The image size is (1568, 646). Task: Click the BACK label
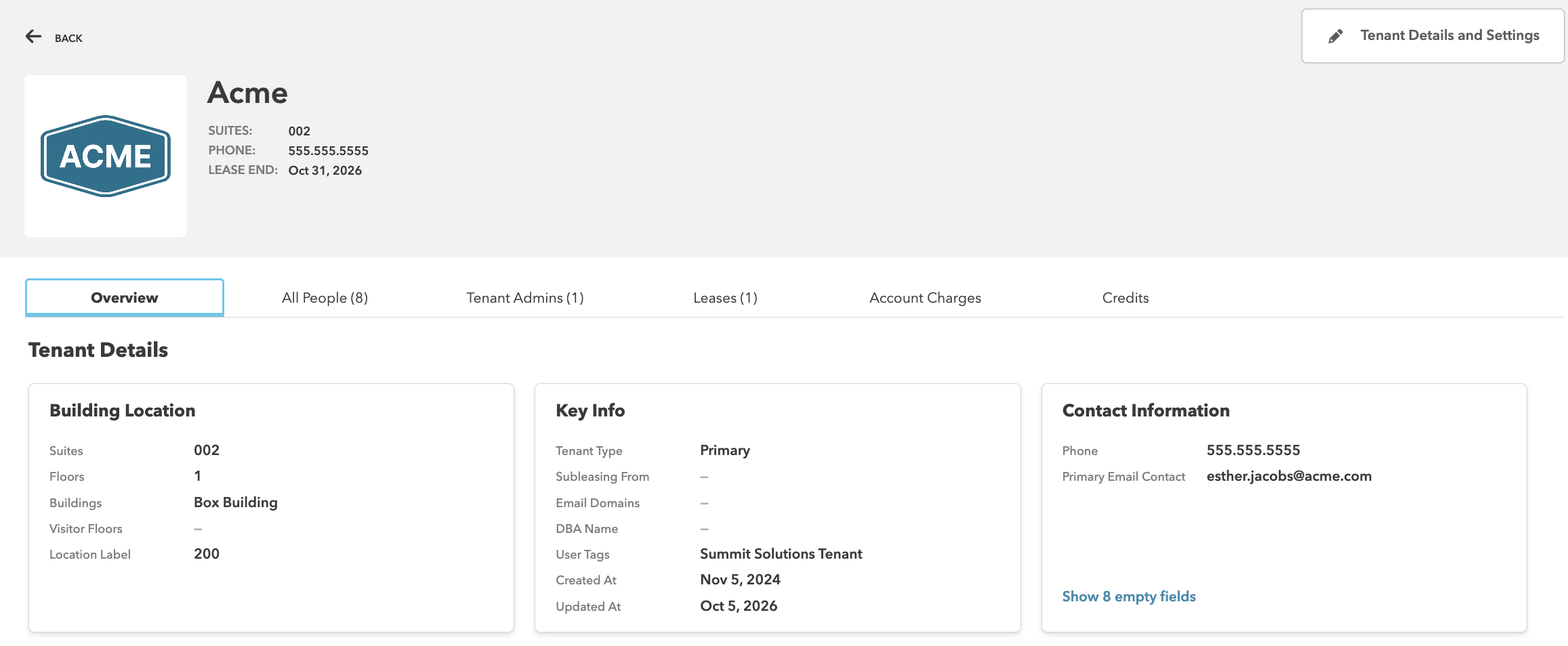pyautogui.click(x=68, y=39)
